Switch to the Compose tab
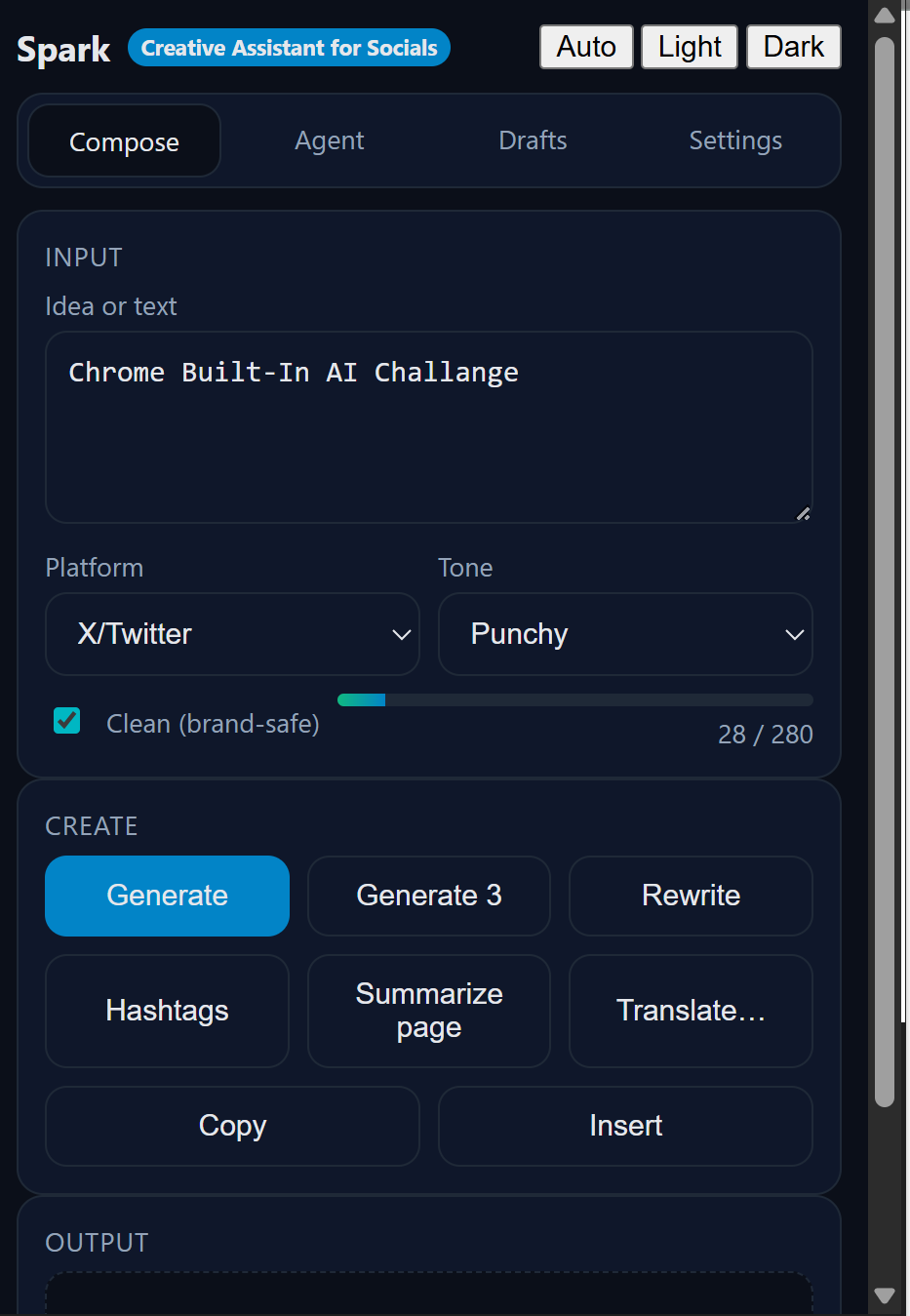 click(x=124, y=141)
